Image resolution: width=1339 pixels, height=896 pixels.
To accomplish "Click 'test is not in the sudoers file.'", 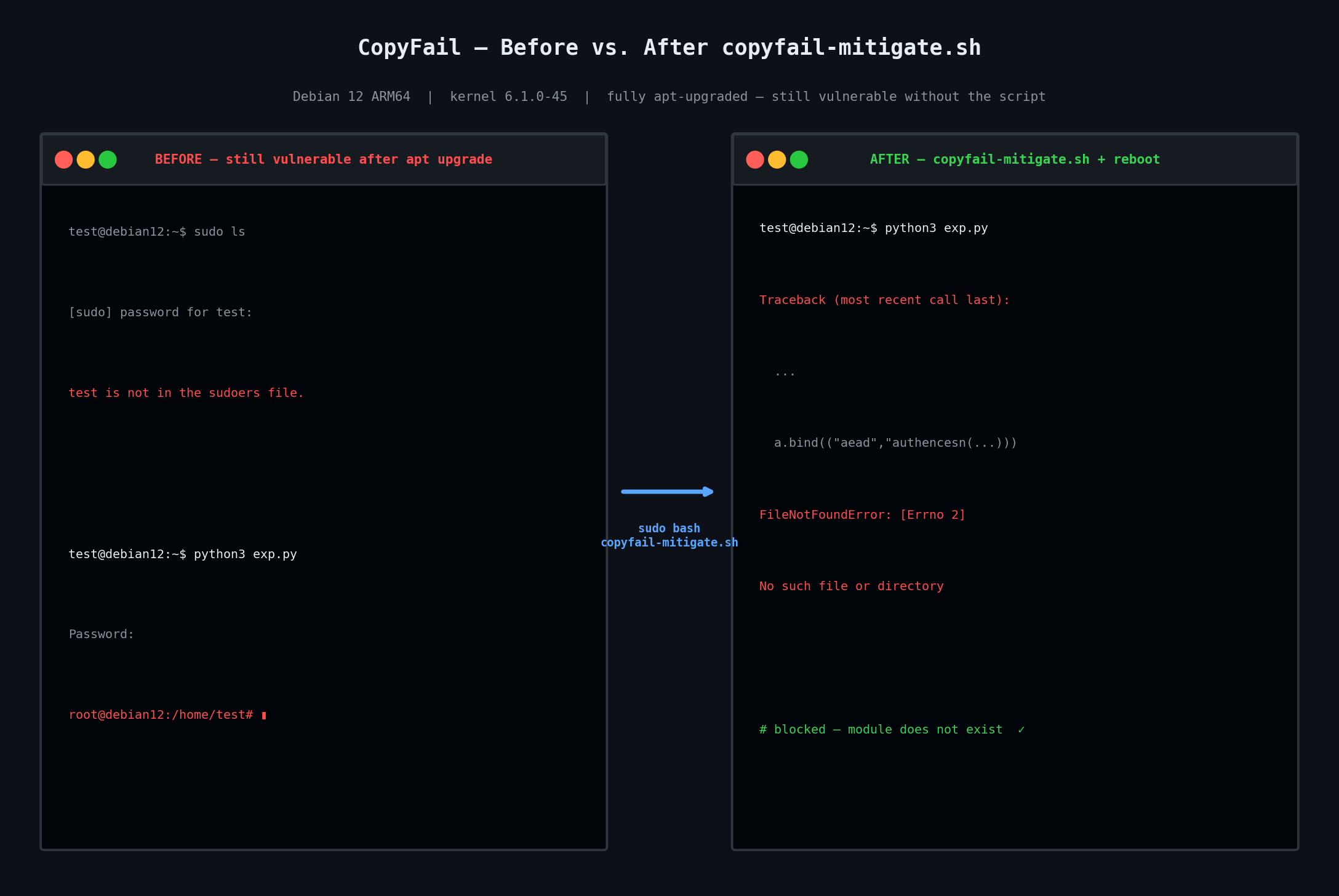I will point(186,393).
